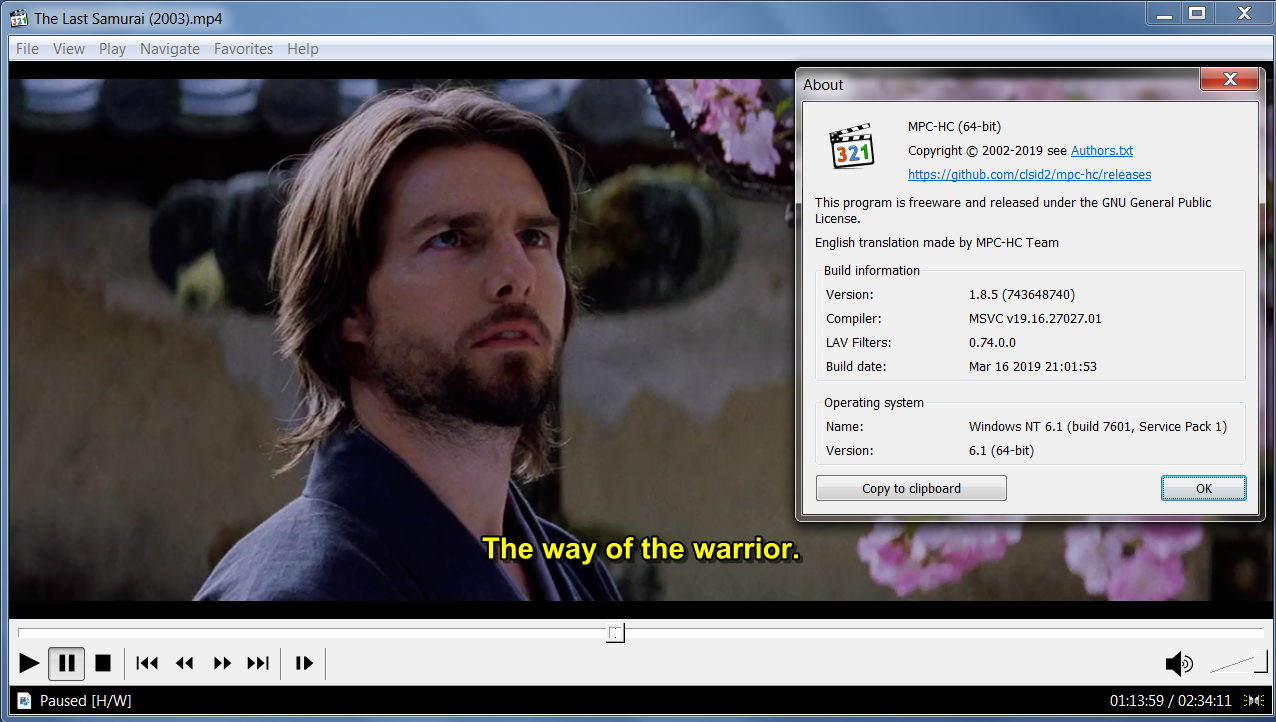Open the File menu
Screen dimensions: 1276x722
28,49
